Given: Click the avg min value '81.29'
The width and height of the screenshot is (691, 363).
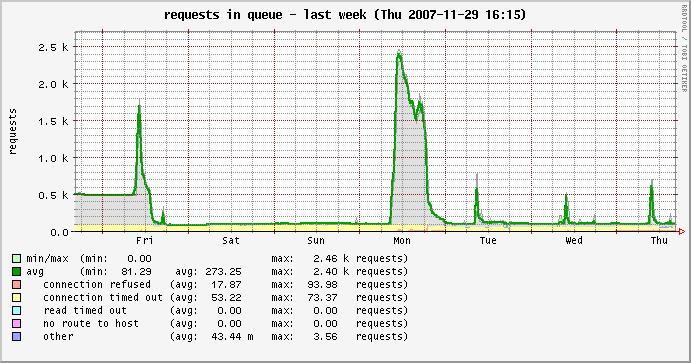Looking at the screenshot, I should point(136,271).
